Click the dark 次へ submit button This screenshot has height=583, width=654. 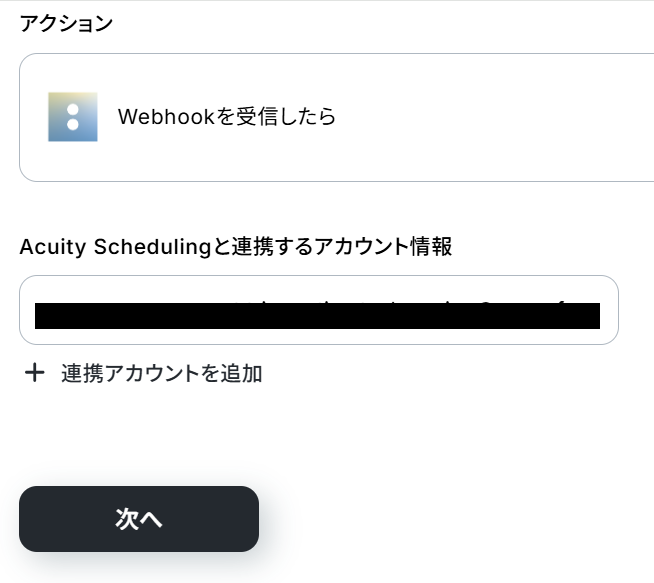click(139, 519)
